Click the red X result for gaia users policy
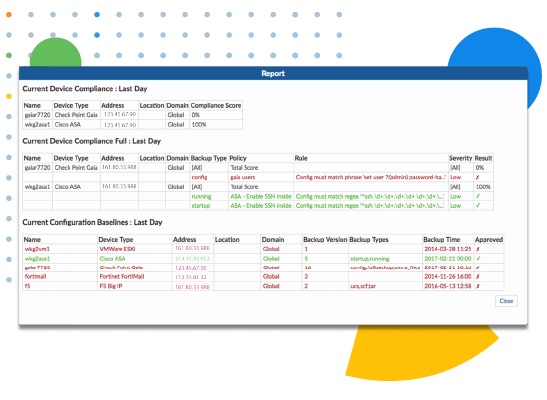547x400 pixels. 478,177
